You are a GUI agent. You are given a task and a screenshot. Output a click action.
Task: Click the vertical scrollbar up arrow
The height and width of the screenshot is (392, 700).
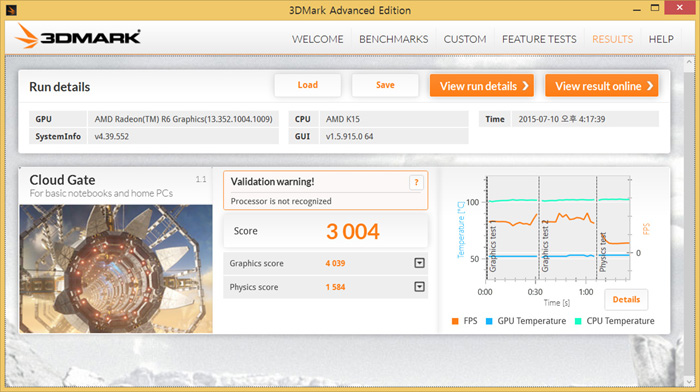689,63
